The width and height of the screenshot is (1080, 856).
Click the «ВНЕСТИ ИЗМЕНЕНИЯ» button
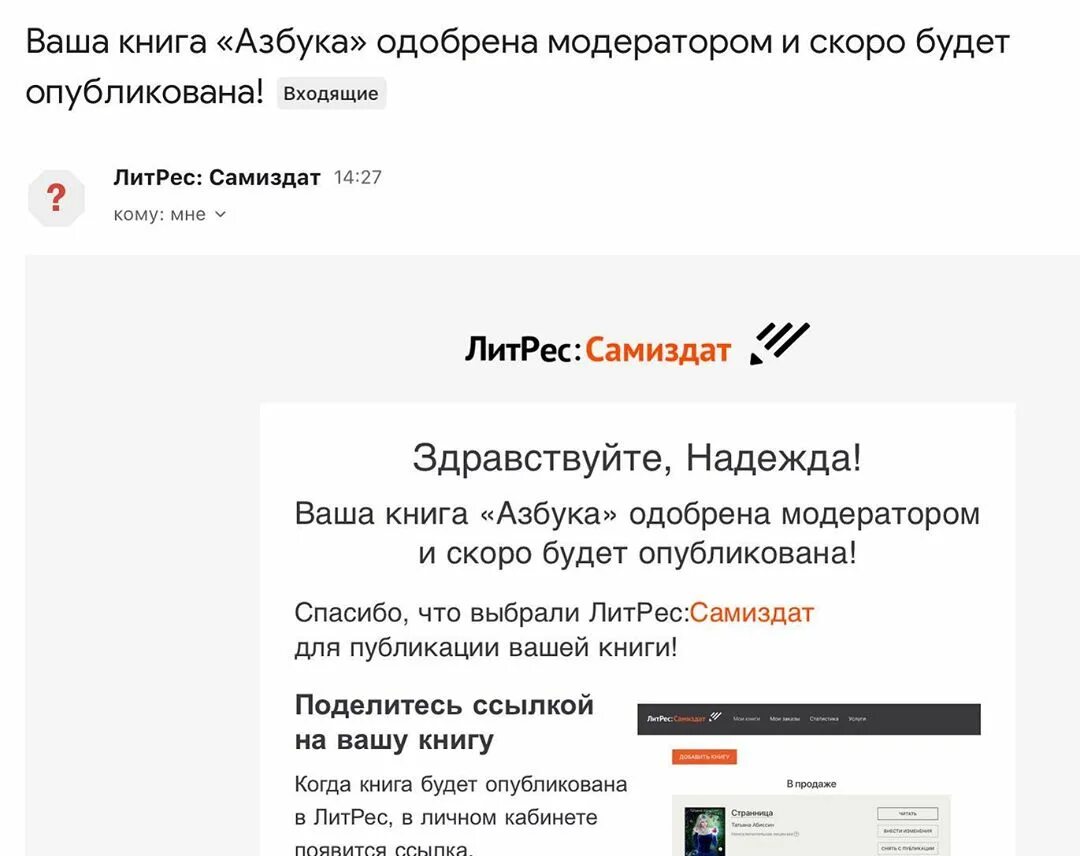coord(909,831)
